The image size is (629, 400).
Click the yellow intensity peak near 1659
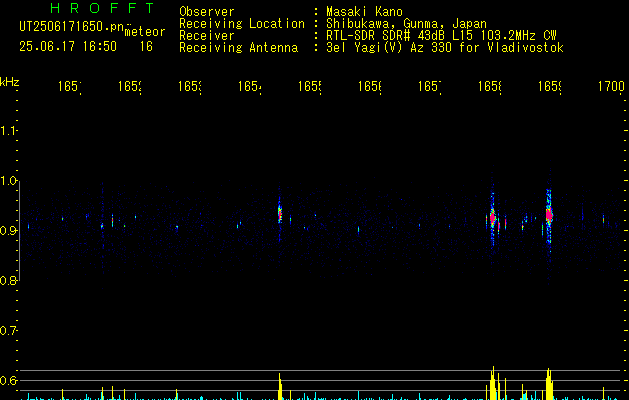click(549, 384)
